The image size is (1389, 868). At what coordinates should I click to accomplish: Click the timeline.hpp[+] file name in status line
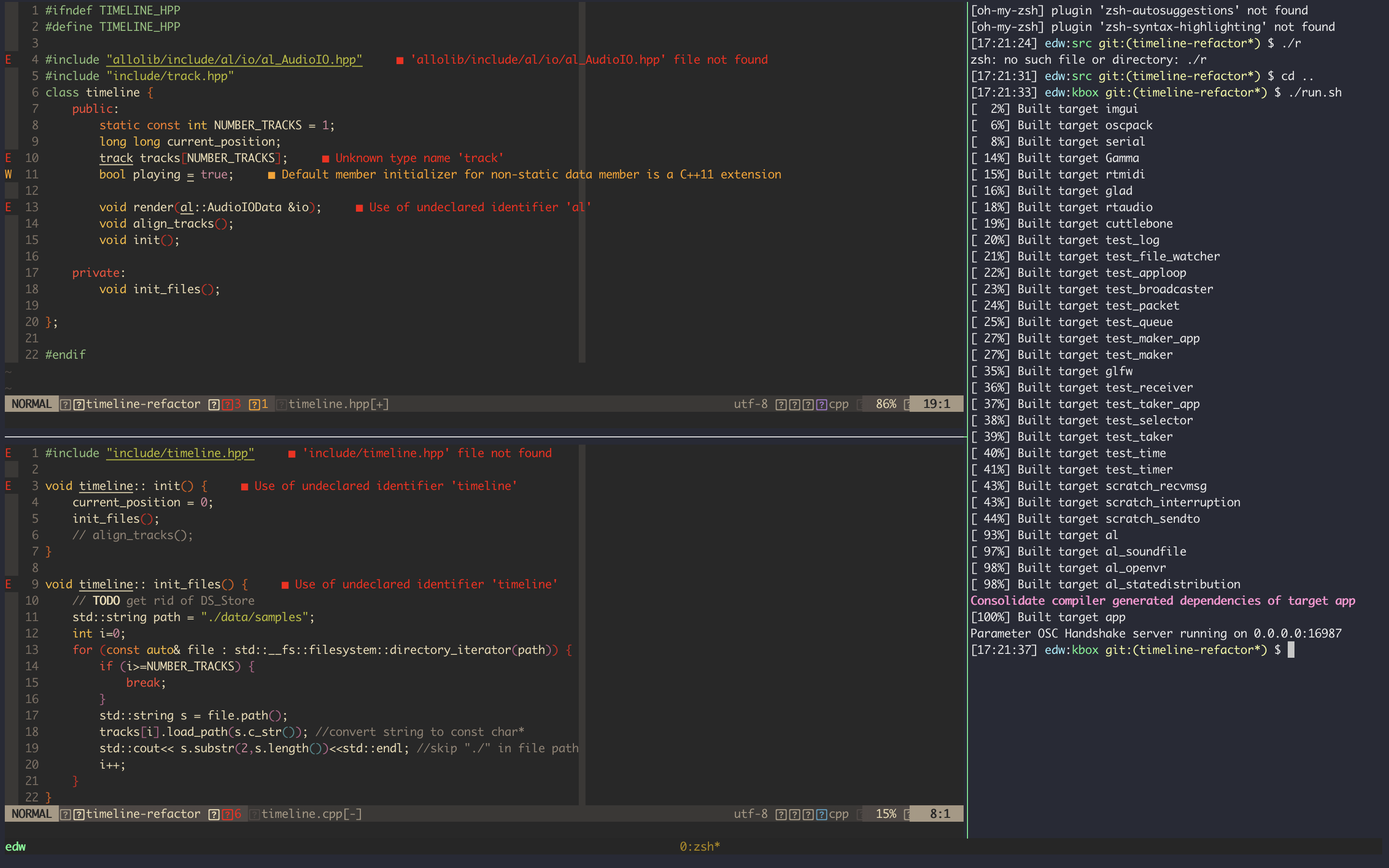click(339, 404)
